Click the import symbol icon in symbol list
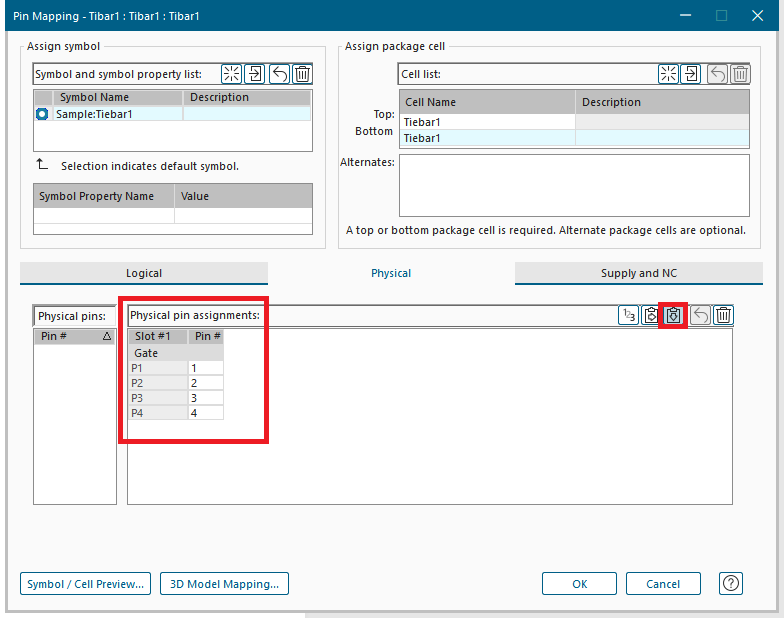This screenshot has height=618, width=784. [x=254, y=74]
